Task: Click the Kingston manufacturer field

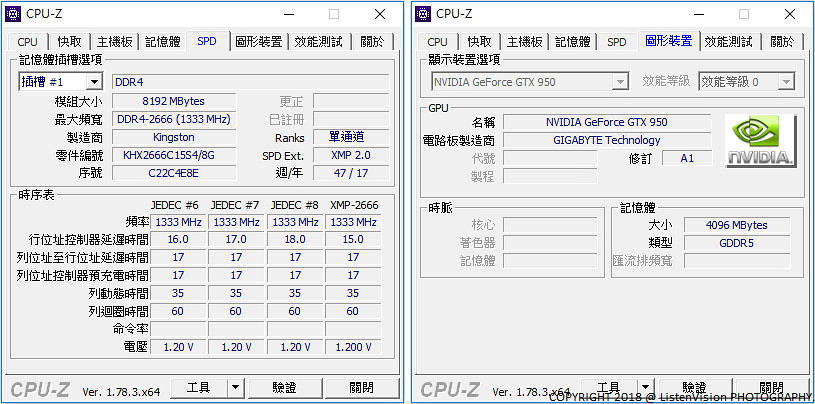Action: pyautogui.click(x=174, y=137)
